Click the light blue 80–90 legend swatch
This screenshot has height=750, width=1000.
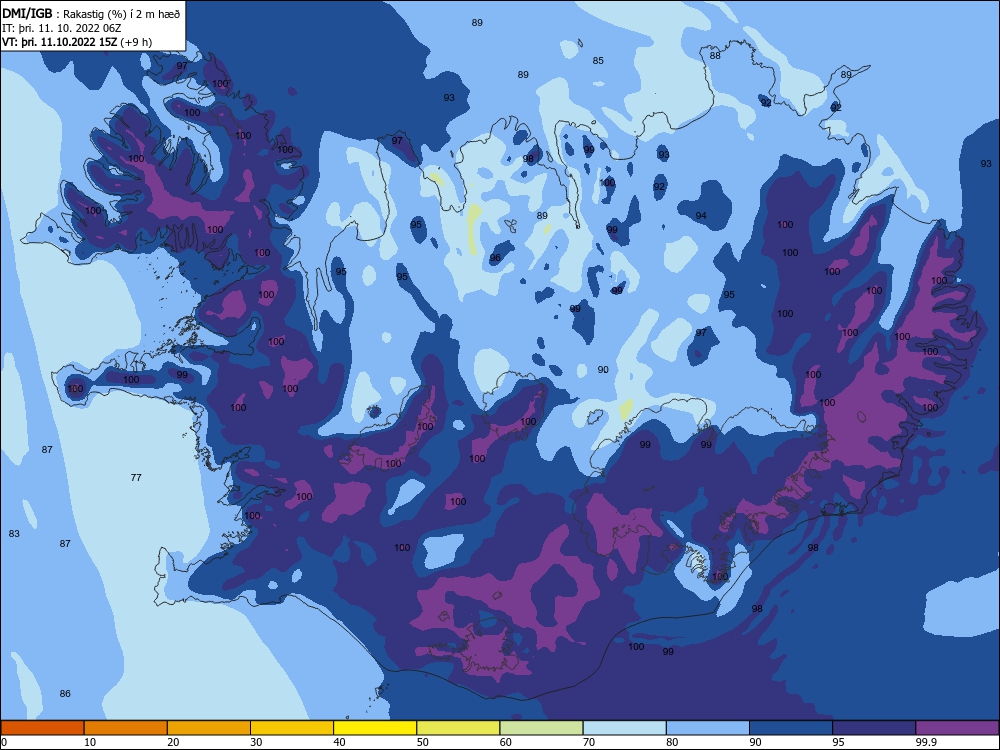click(x=708, y=728)
